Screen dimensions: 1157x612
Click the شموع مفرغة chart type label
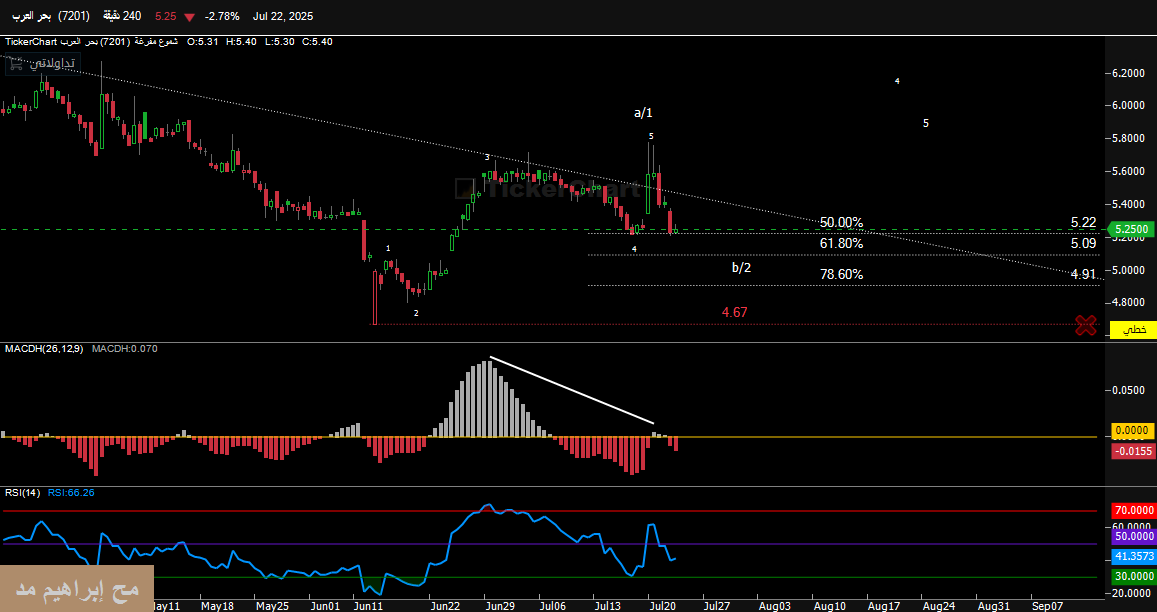click(x=156, y=41)
